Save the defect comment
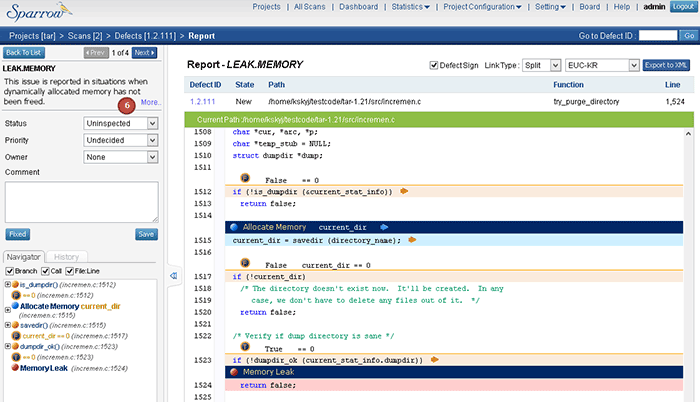 pos(146,234)
